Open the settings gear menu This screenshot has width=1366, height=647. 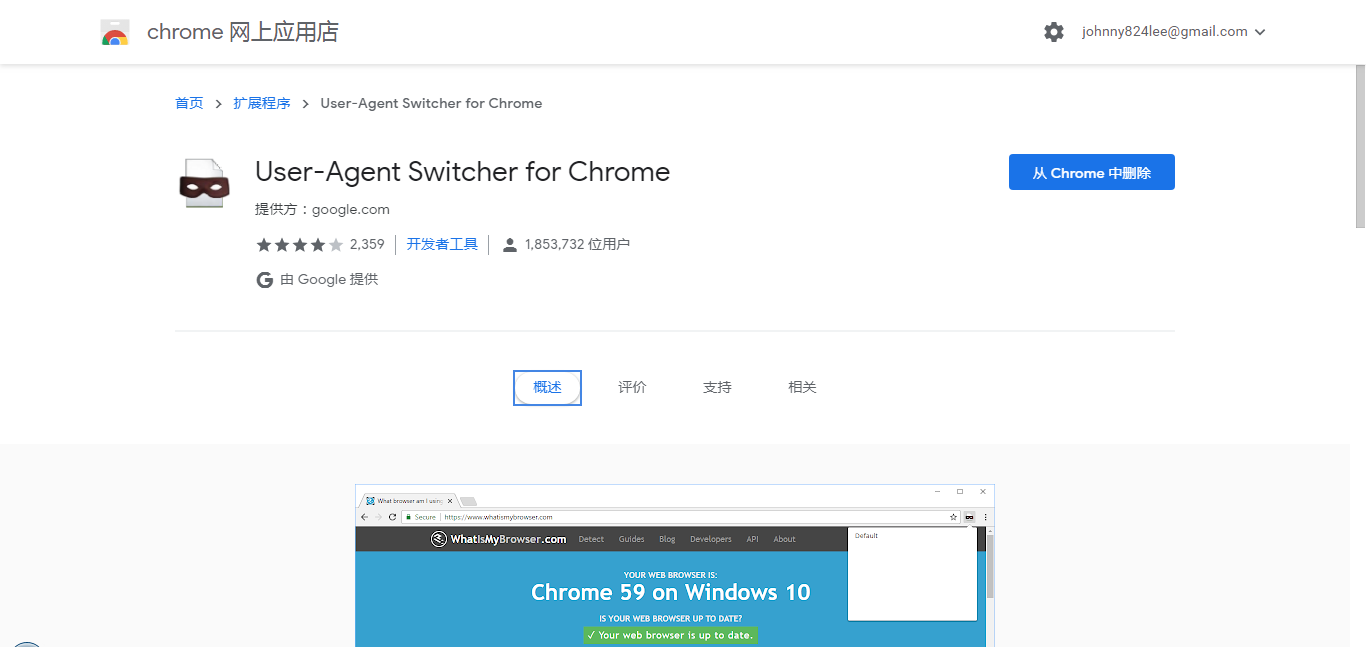point(1054,32)
